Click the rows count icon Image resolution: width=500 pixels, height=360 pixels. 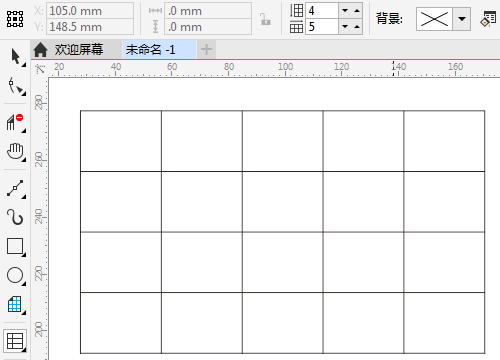coord(296,11)
